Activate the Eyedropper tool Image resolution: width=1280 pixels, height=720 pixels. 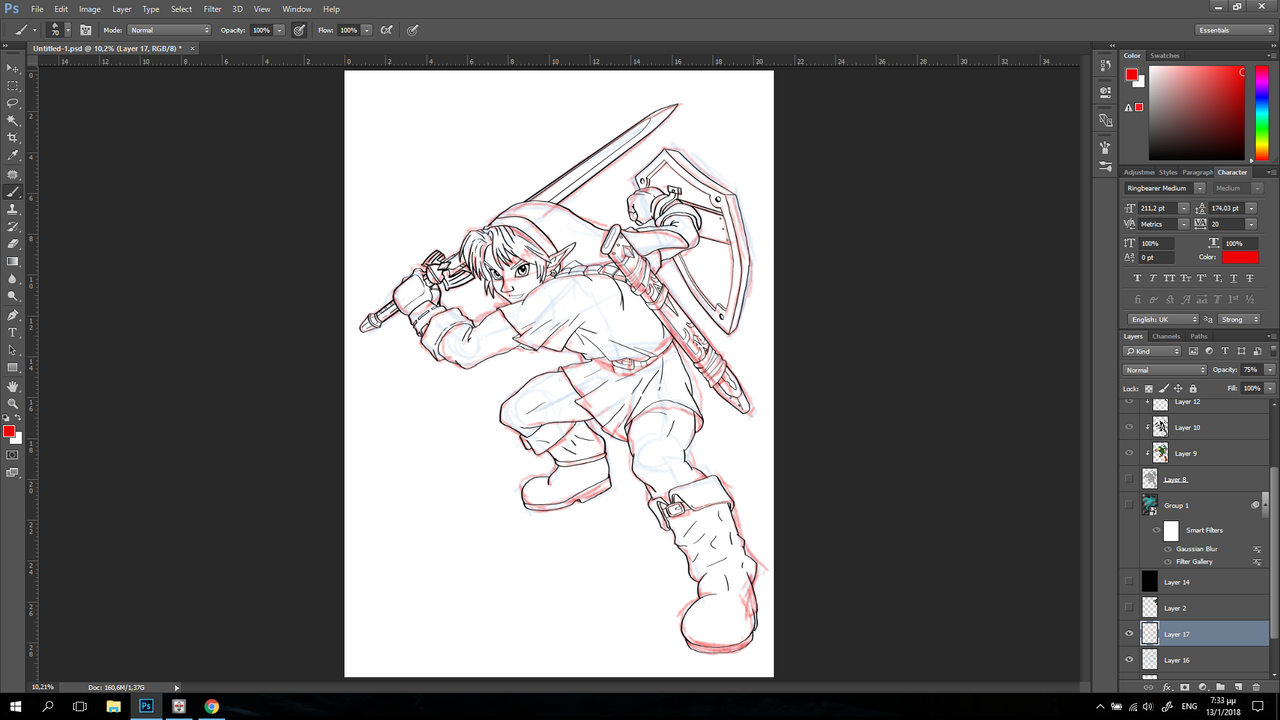coord(13,156)
